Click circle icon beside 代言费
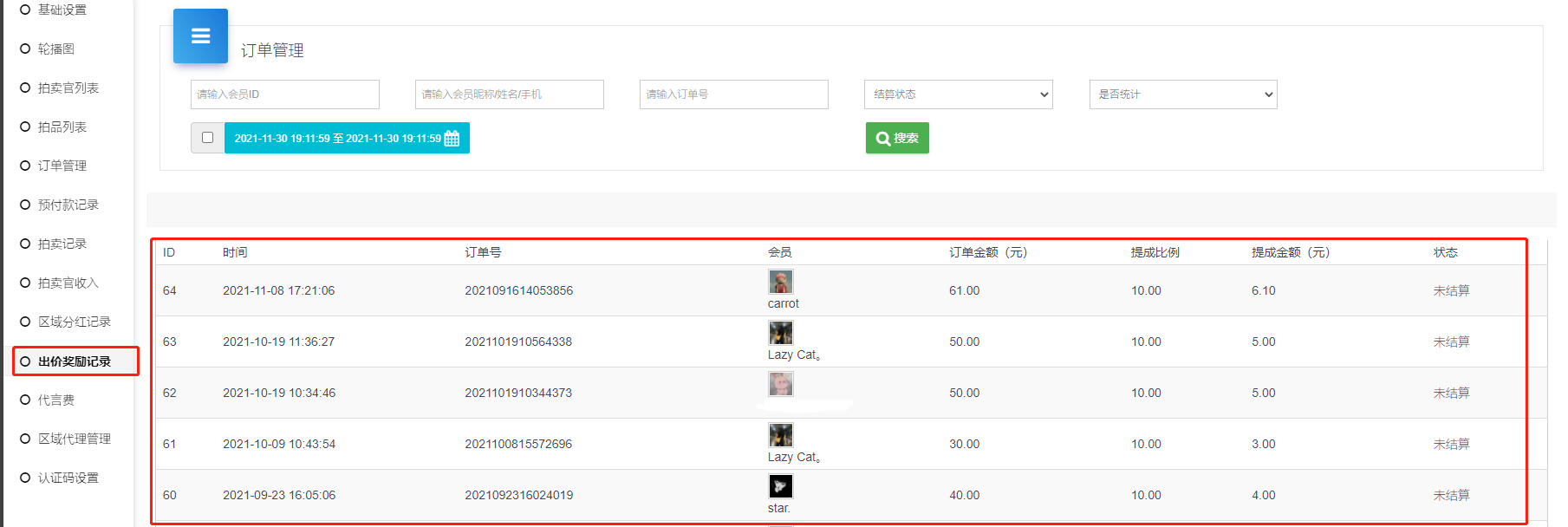Image resolution: width=1568 pixels, height=527 pixels. [25, 400]
